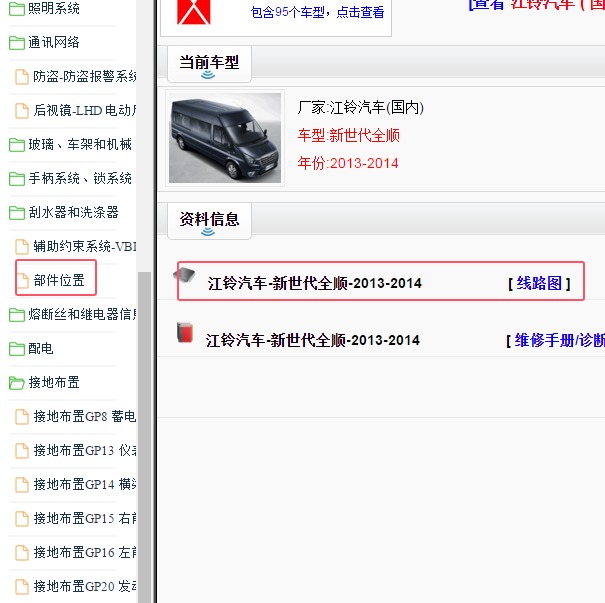The width and height of the screenshot is (605, 603).
Task: Click 年份:2013-2014 text
Action: tap(348, 163)
